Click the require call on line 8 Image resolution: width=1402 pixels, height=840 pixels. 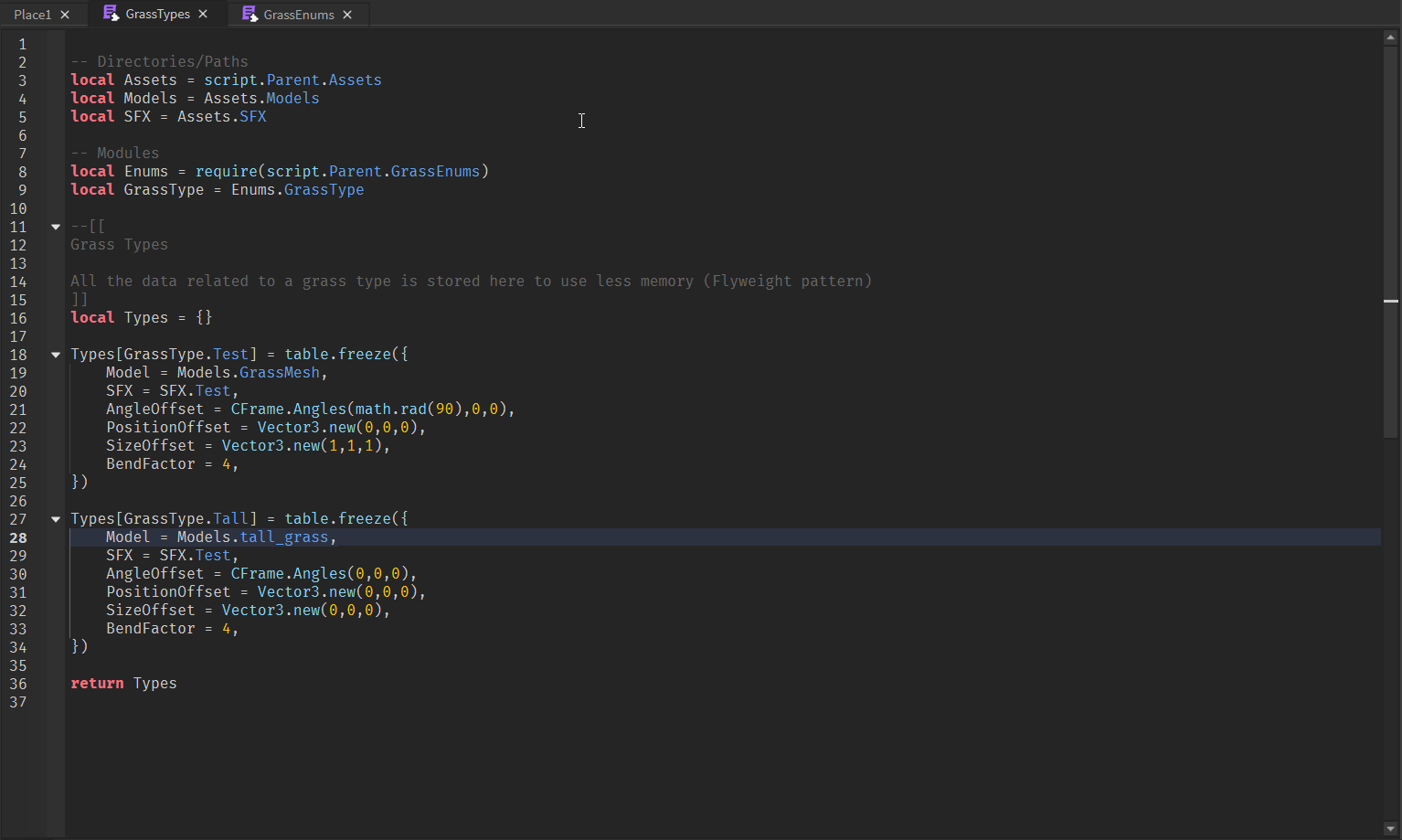pyautogui.click(x=226, y=172)
